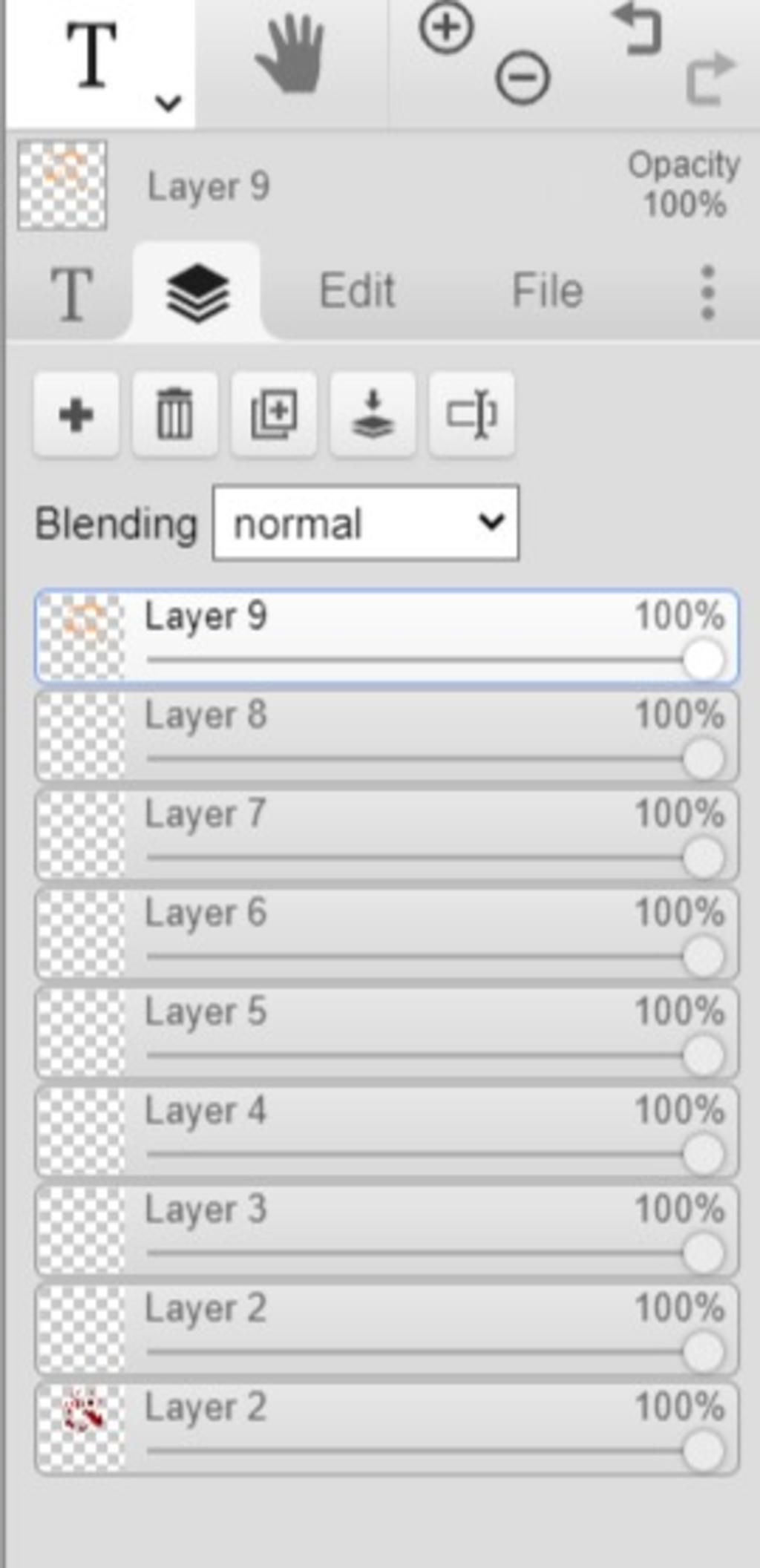This screenshot has height=1568, width=760.
Task: Select Layer 5 in the layer list
Action: click(x=387, y=1032)
